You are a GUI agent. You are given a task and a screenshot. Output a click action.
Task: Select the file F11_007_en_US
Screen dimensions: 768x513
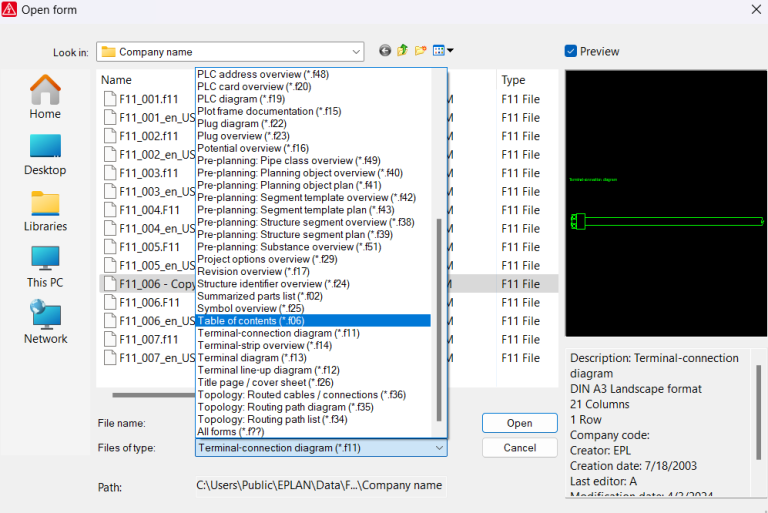(x=150, y=358)
